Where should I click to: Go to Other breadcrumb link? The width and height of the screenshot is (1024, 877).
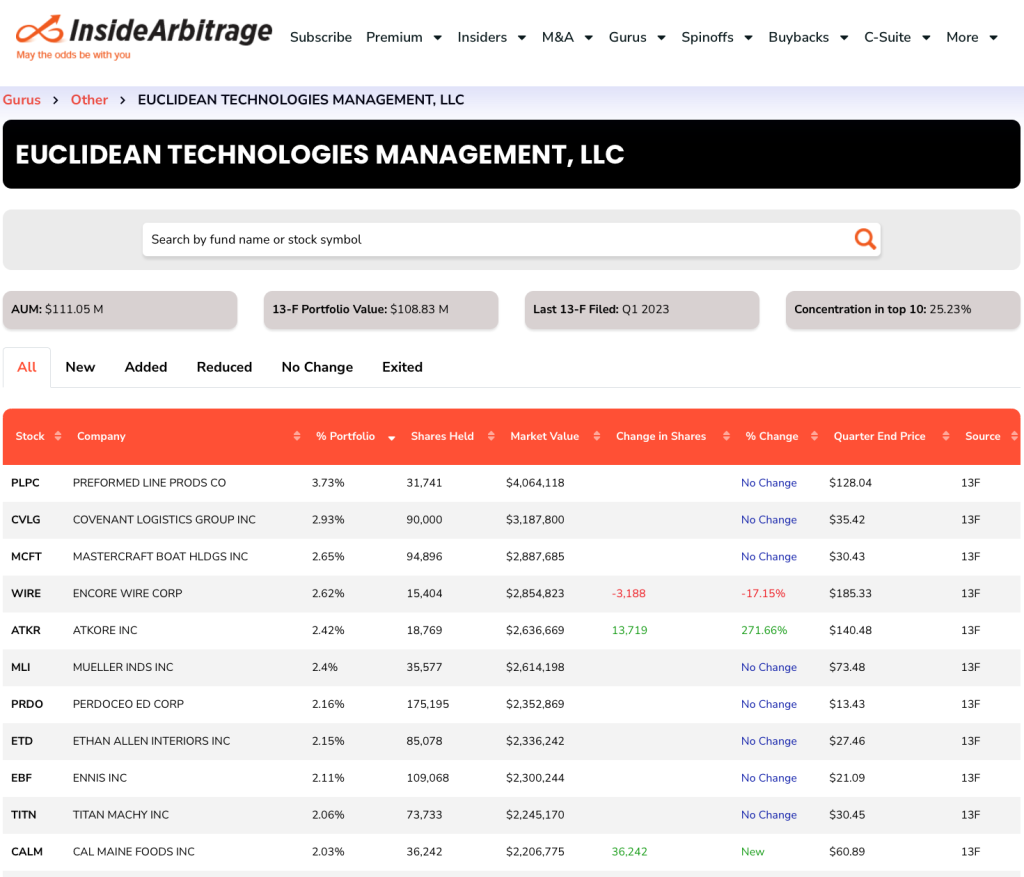click(x=89, y=100)
